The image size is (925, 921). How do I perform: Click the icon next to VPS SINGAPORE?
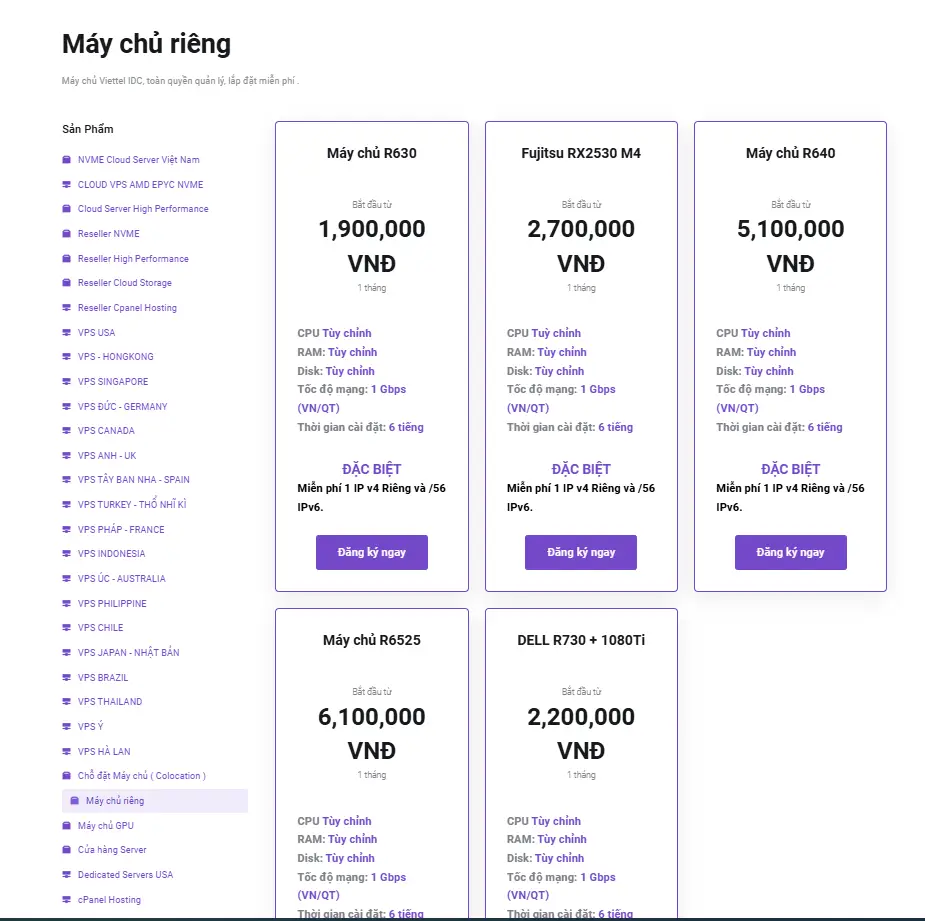coord(67,382)
